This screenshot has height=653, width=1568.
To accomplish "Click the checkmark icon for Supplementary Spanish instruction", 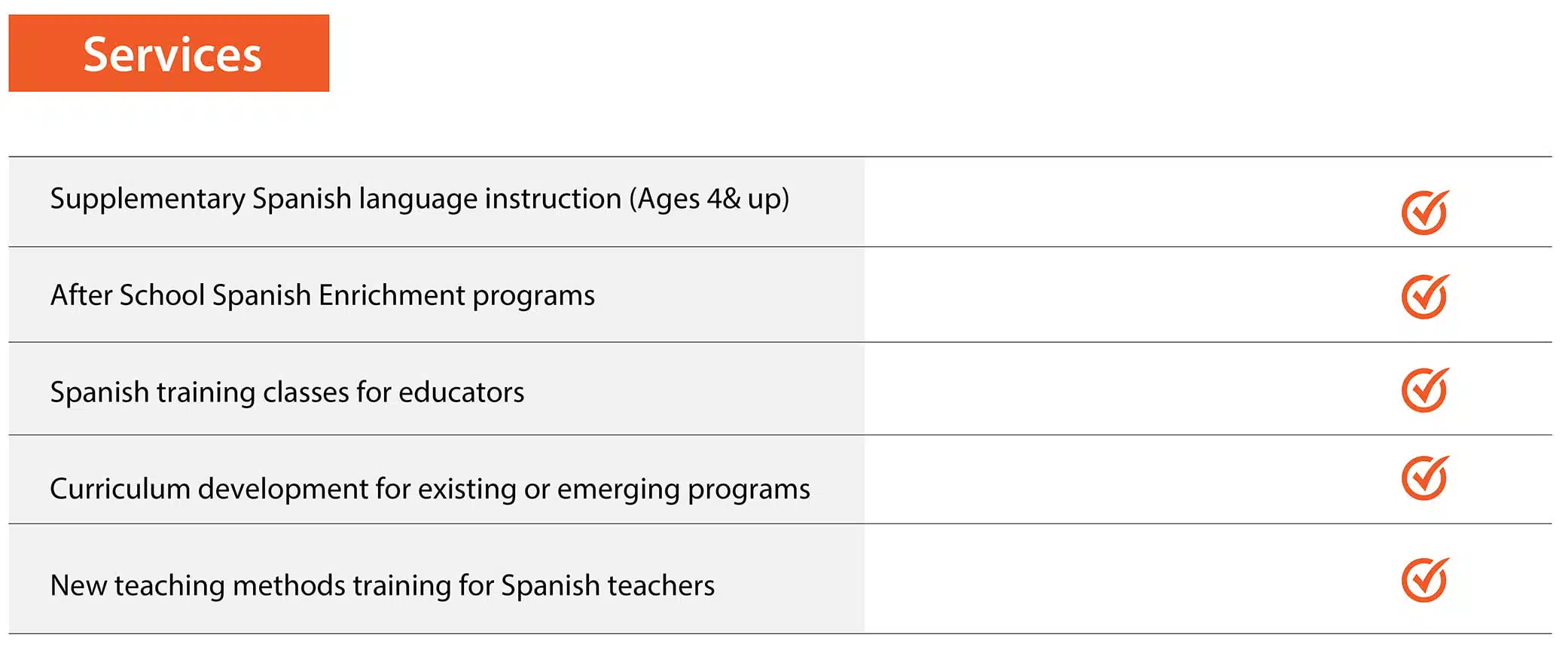I will click(1424, 212).
